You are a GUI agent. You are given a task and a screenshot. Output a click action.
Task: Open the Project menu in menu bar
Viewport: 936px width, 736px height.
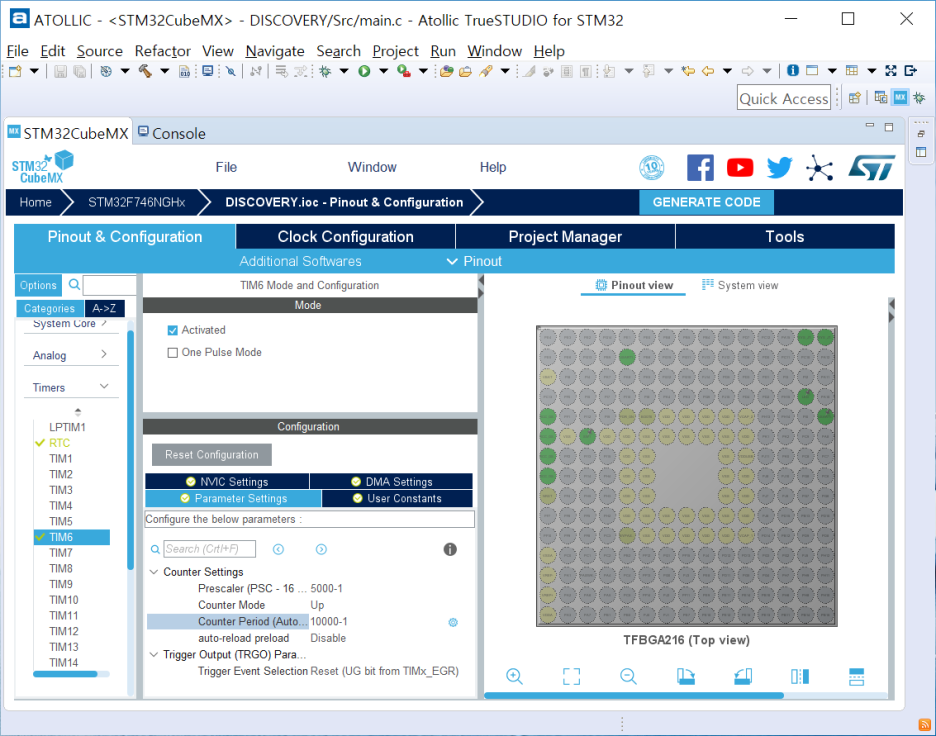pos(395,51)
